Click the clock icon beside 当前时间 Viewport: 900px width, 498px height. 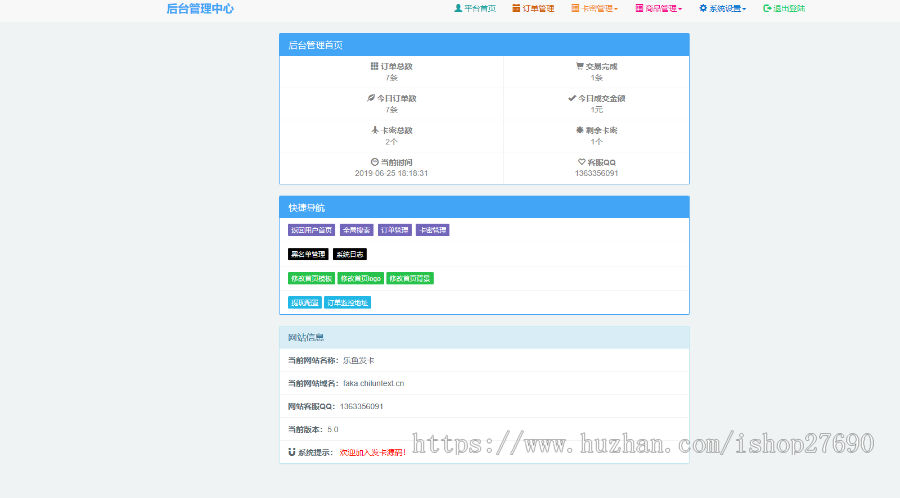point(374,162)
